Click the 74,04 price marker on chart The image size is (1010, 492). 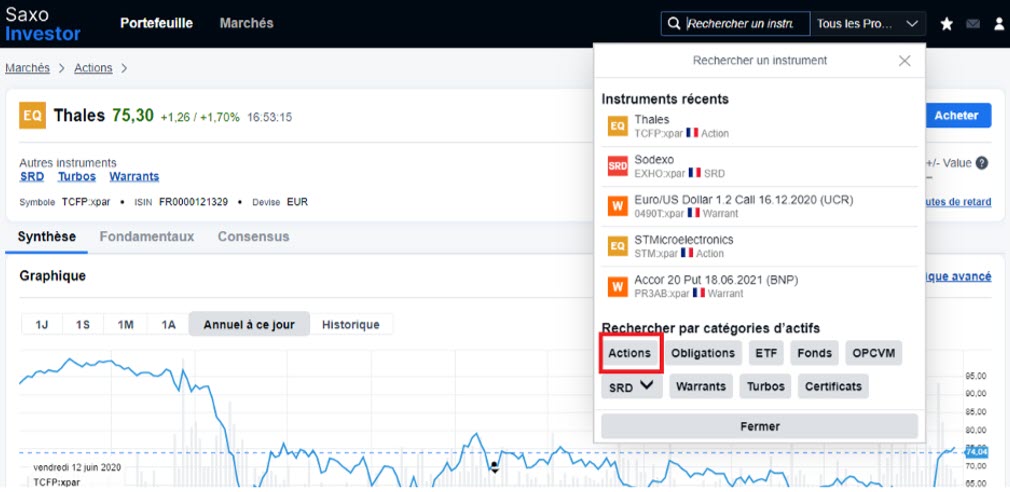pyautogui.click(x=977, y=453)
